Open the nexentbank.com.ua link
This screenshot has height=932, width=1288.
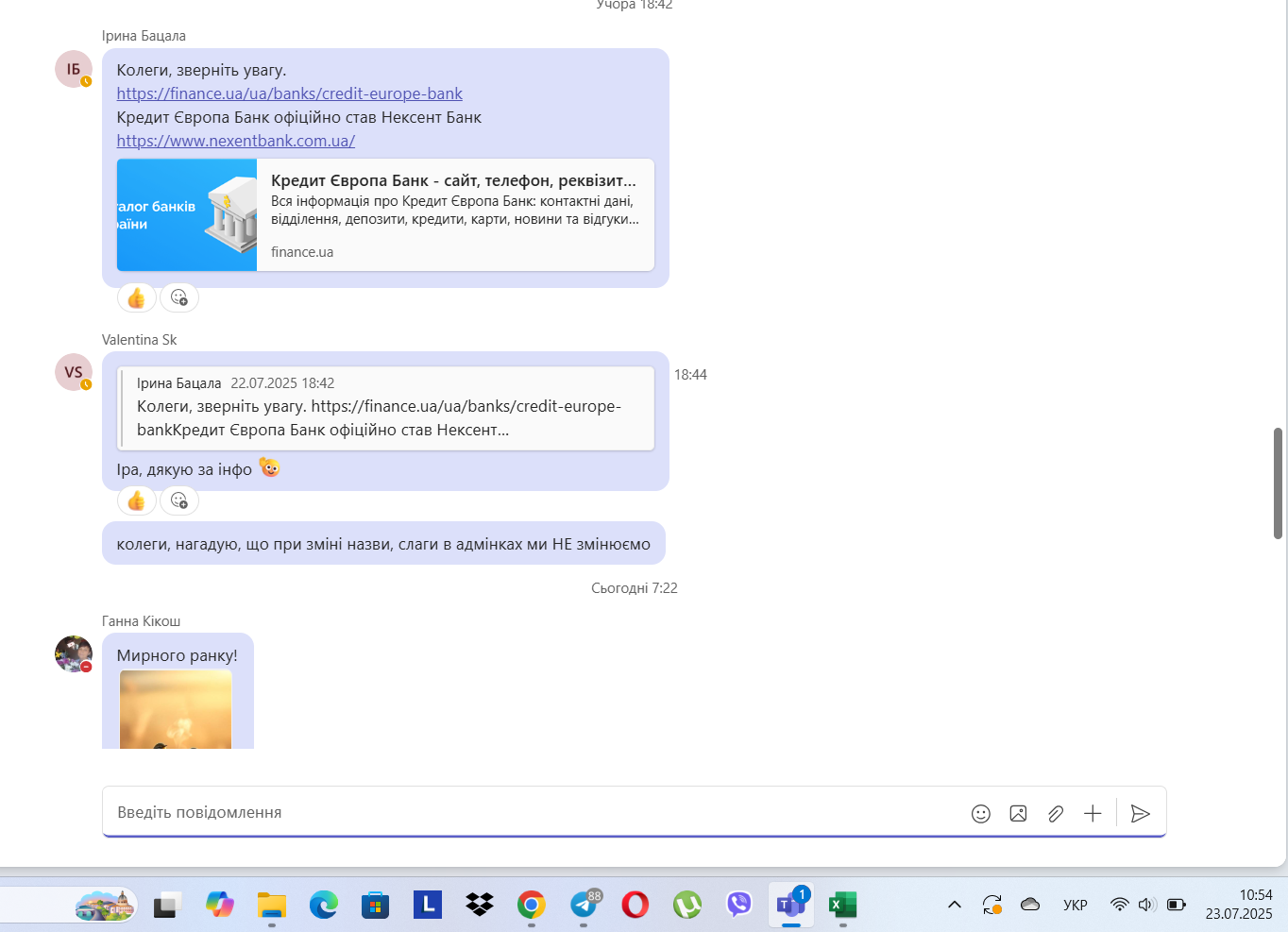tap(236, 141)
